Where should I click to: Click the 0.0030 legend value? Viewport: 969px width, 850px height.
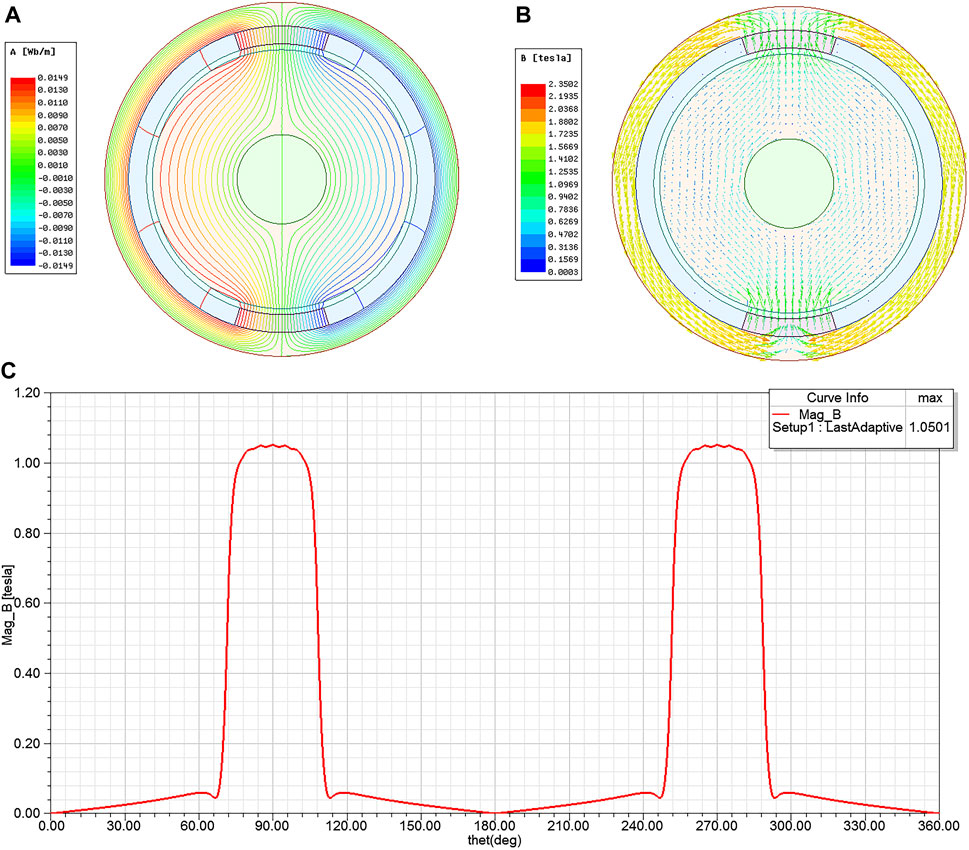click(x=53, y=153)
